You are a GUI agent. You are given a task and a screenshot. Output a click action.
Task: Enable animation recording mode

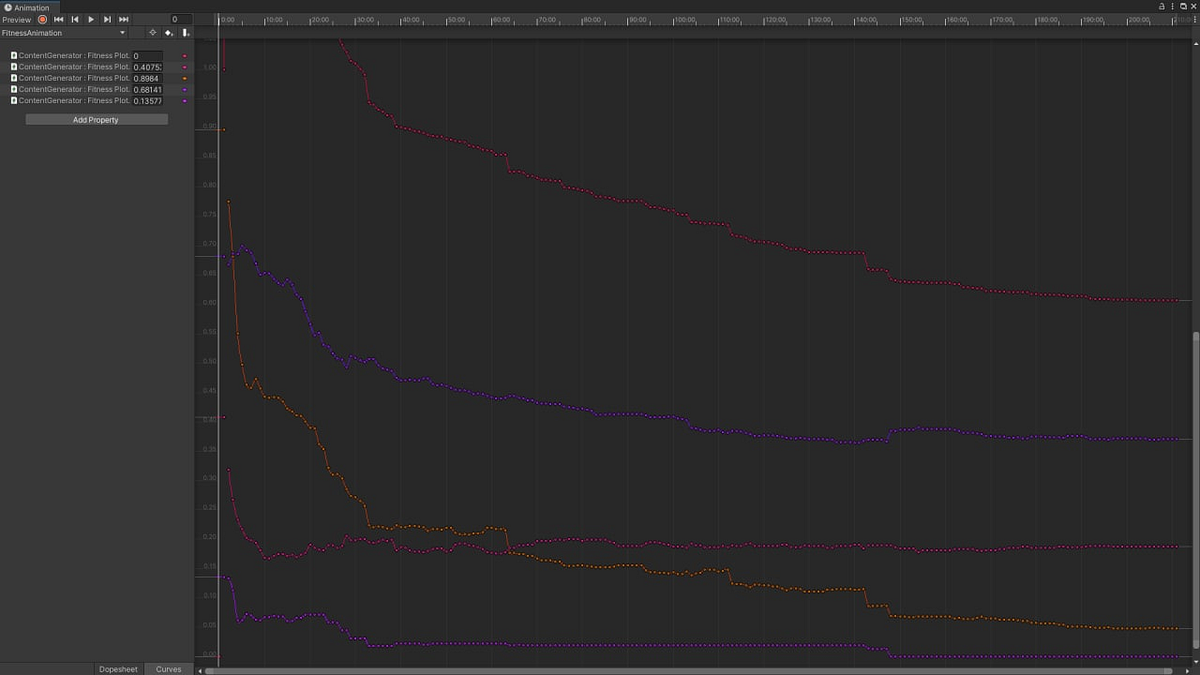point(42,19)
